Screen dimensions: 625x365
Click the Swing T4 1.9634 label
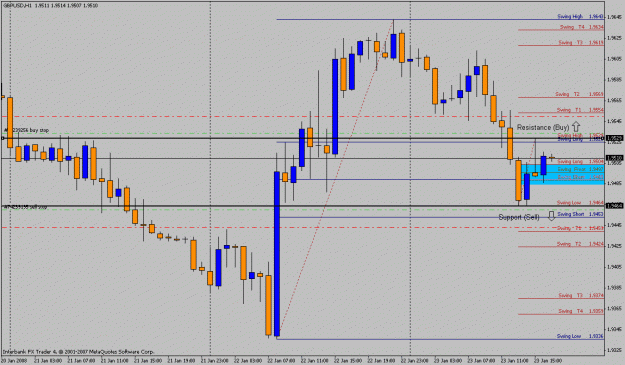(x=582, y=27)
